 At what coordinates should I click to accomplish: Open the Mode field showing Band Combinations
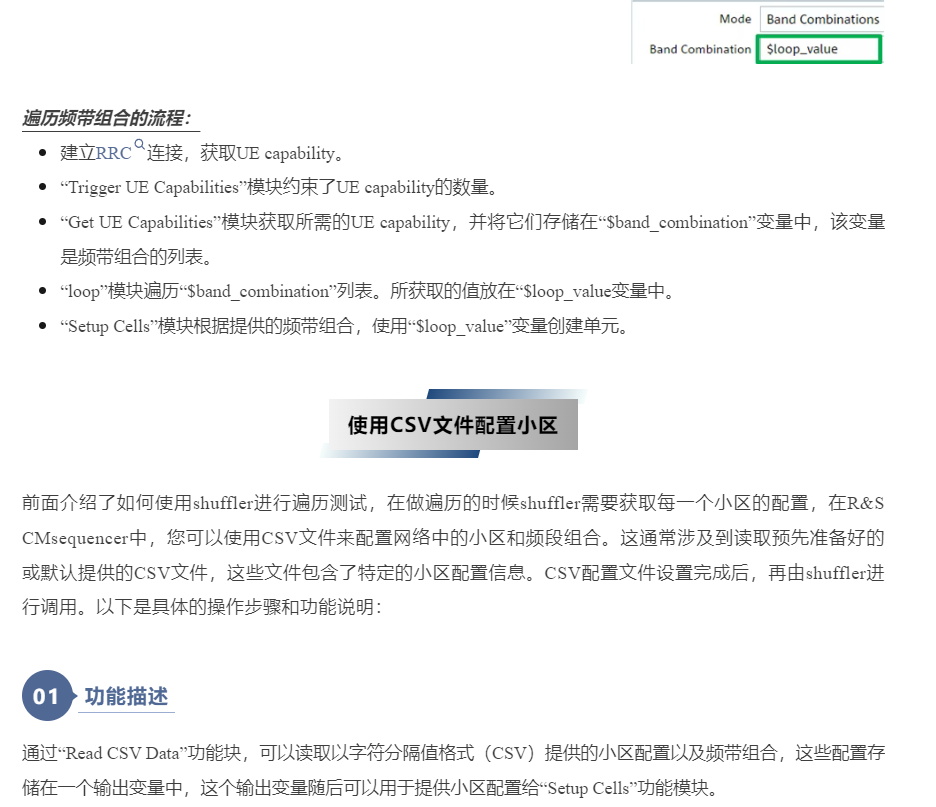point(820,19)
